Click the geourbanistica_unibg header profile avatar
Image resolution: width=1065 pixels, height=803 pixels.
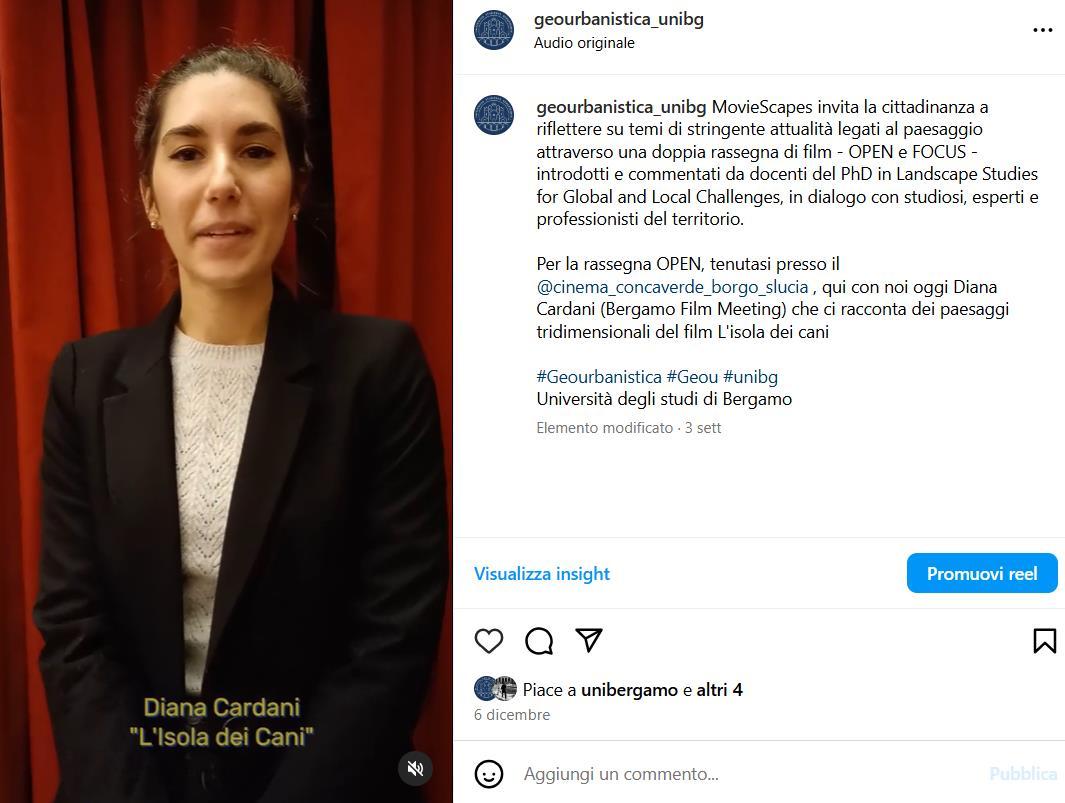tap(494, 30)
